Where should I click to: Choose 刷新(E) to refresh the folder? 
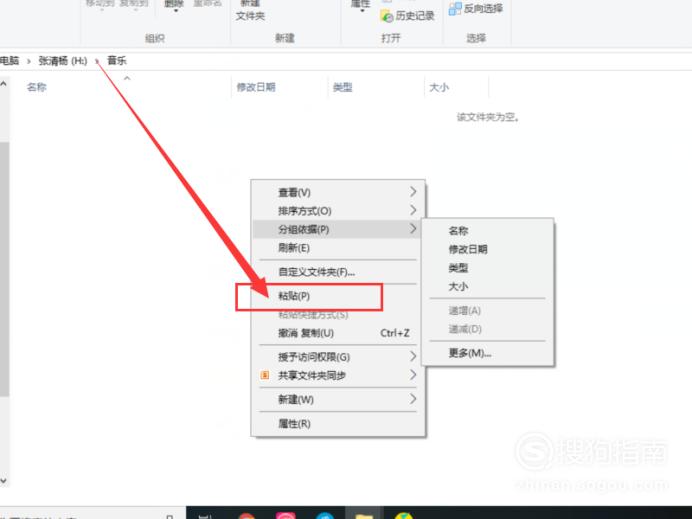point(338,248)
